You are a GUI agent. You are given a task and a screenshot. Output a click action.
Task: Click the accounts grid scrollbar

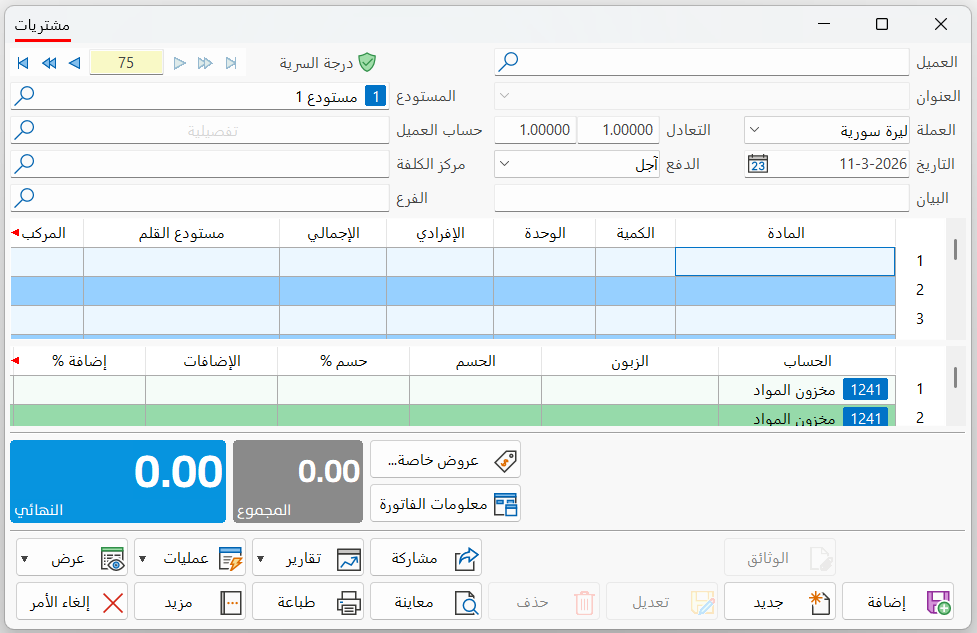(x=955, y=378)
